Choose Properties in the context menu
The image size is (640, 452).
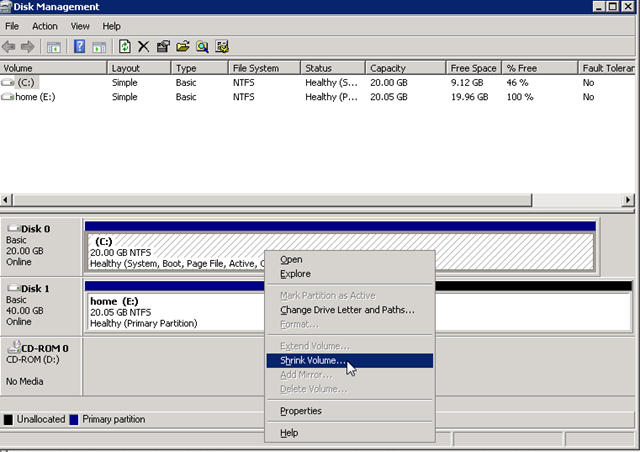[350, 411]
